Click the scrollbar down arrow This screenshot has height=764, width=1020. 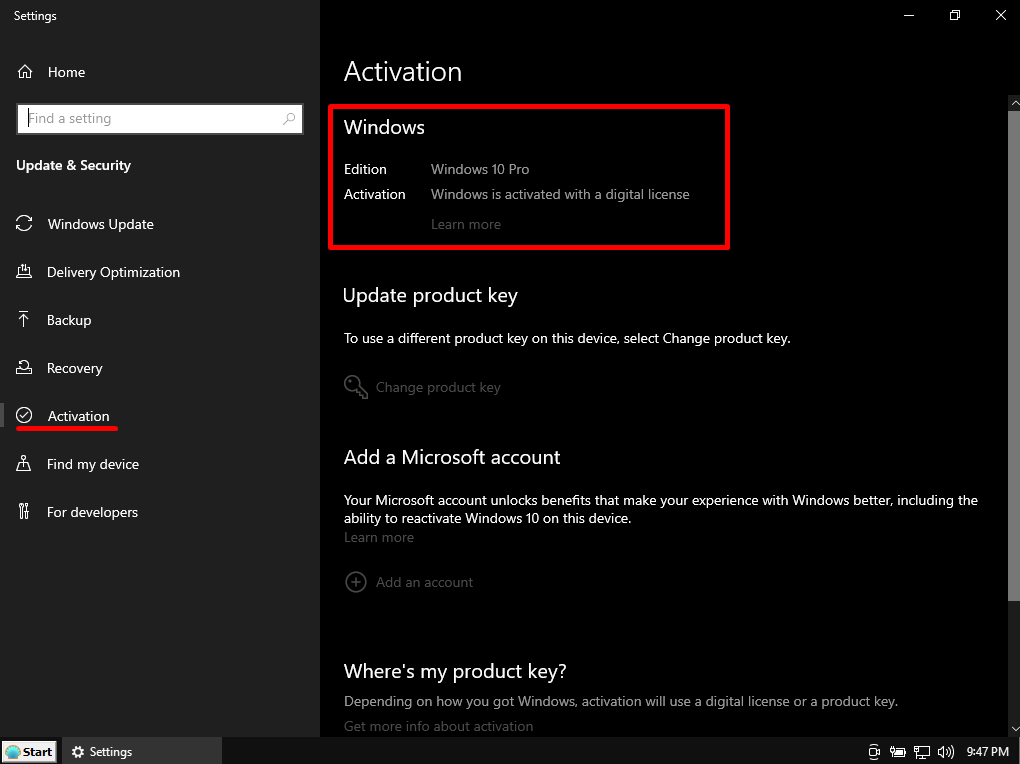(1015, 730)
